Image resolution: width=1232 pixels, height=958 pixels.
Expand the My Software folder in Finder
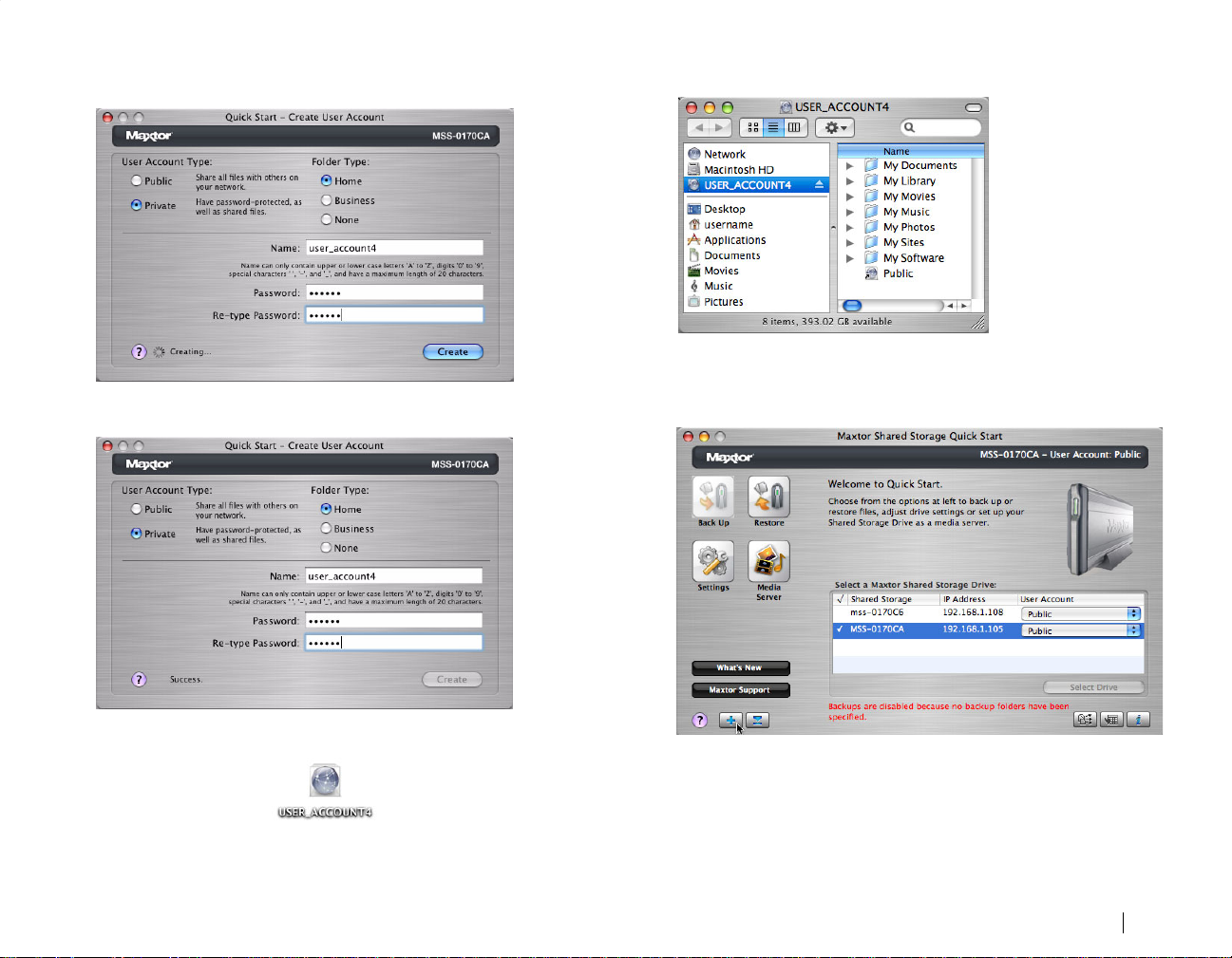[x=850, y=257]
